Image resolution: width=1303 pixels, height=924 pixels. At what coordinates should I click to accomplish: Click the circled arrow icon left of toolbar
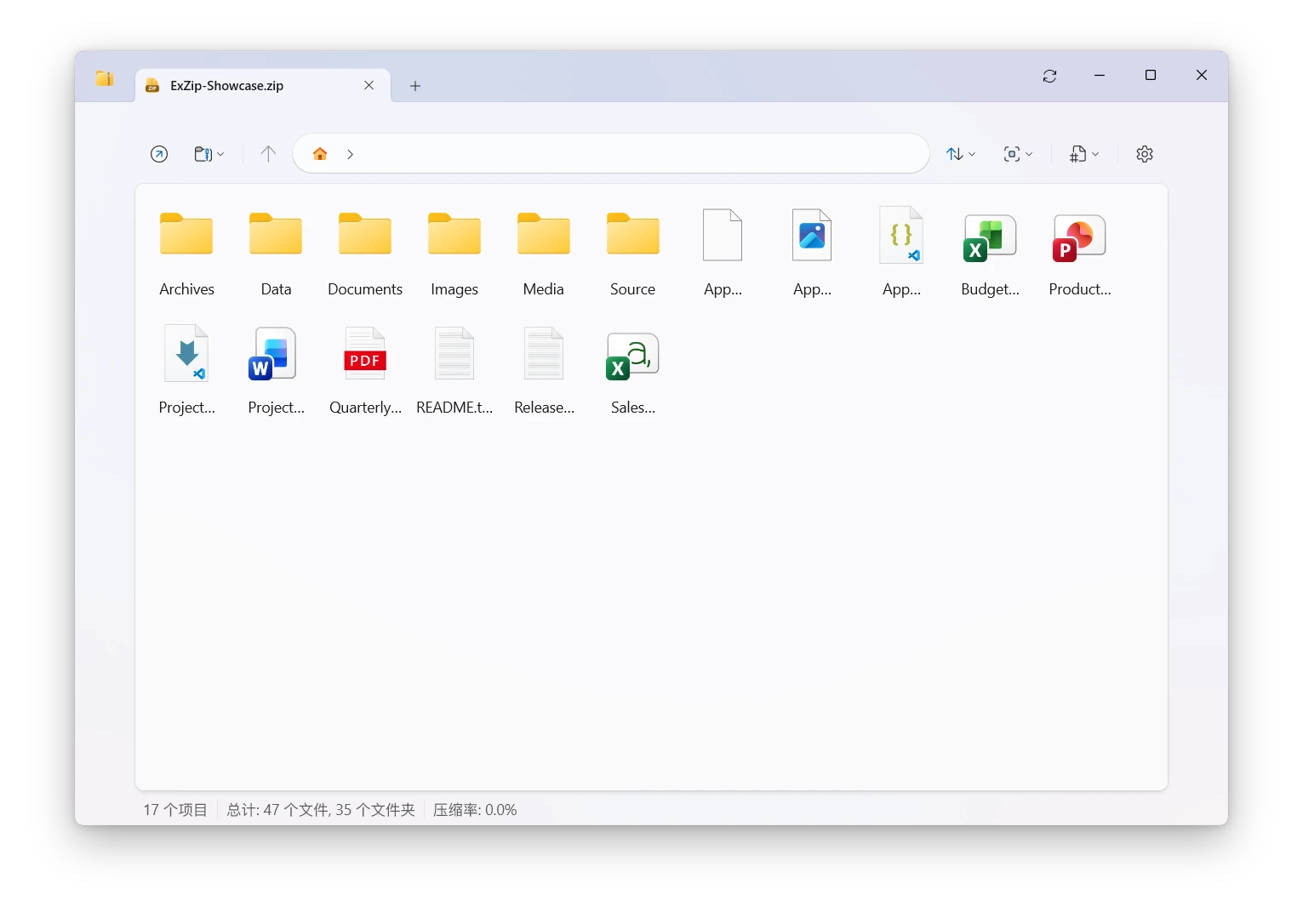159,154
